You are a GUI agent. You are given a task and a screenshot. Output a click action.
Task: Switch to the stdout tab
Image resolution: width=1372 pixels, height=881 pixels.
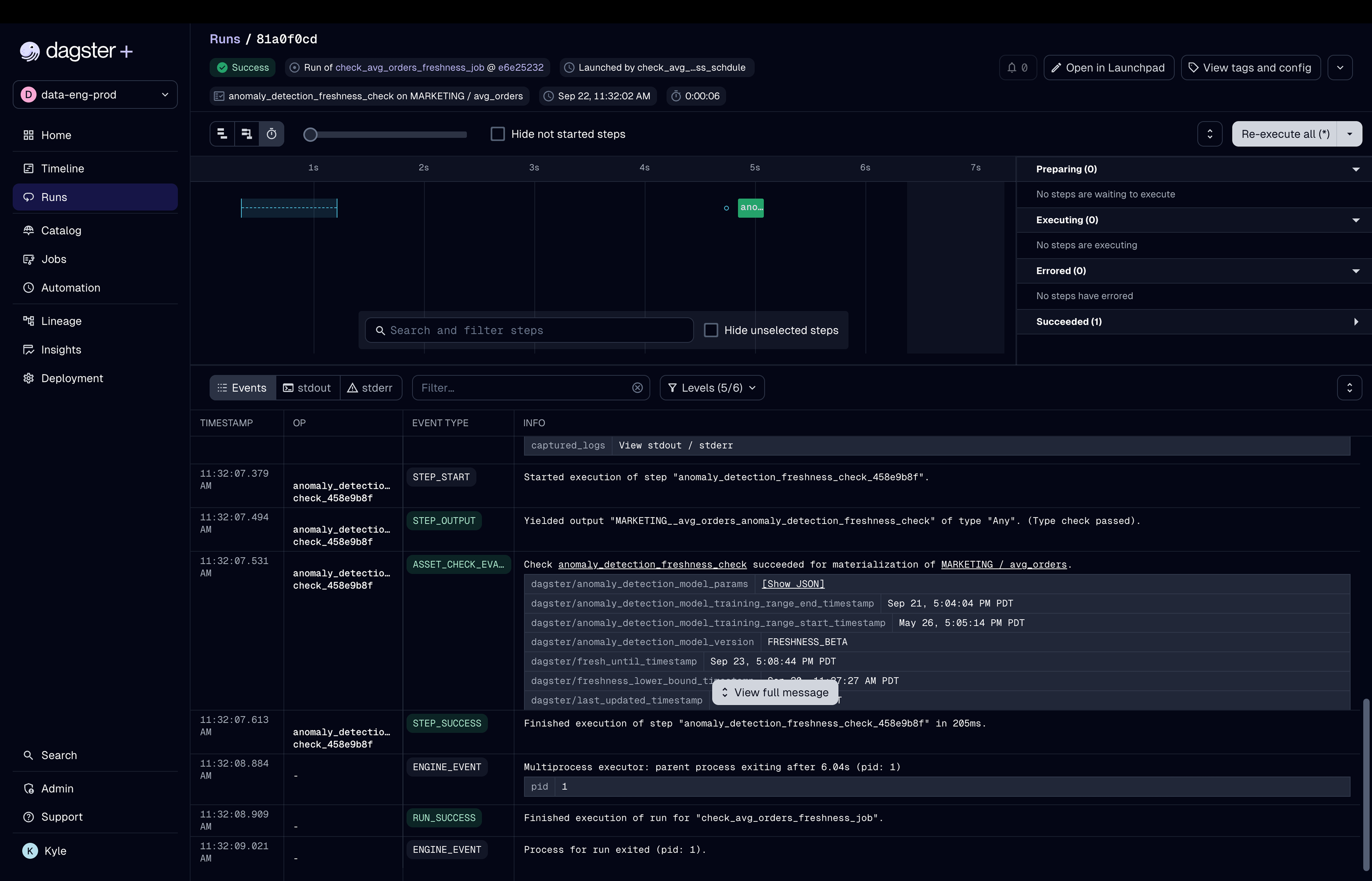coord(307,388)
